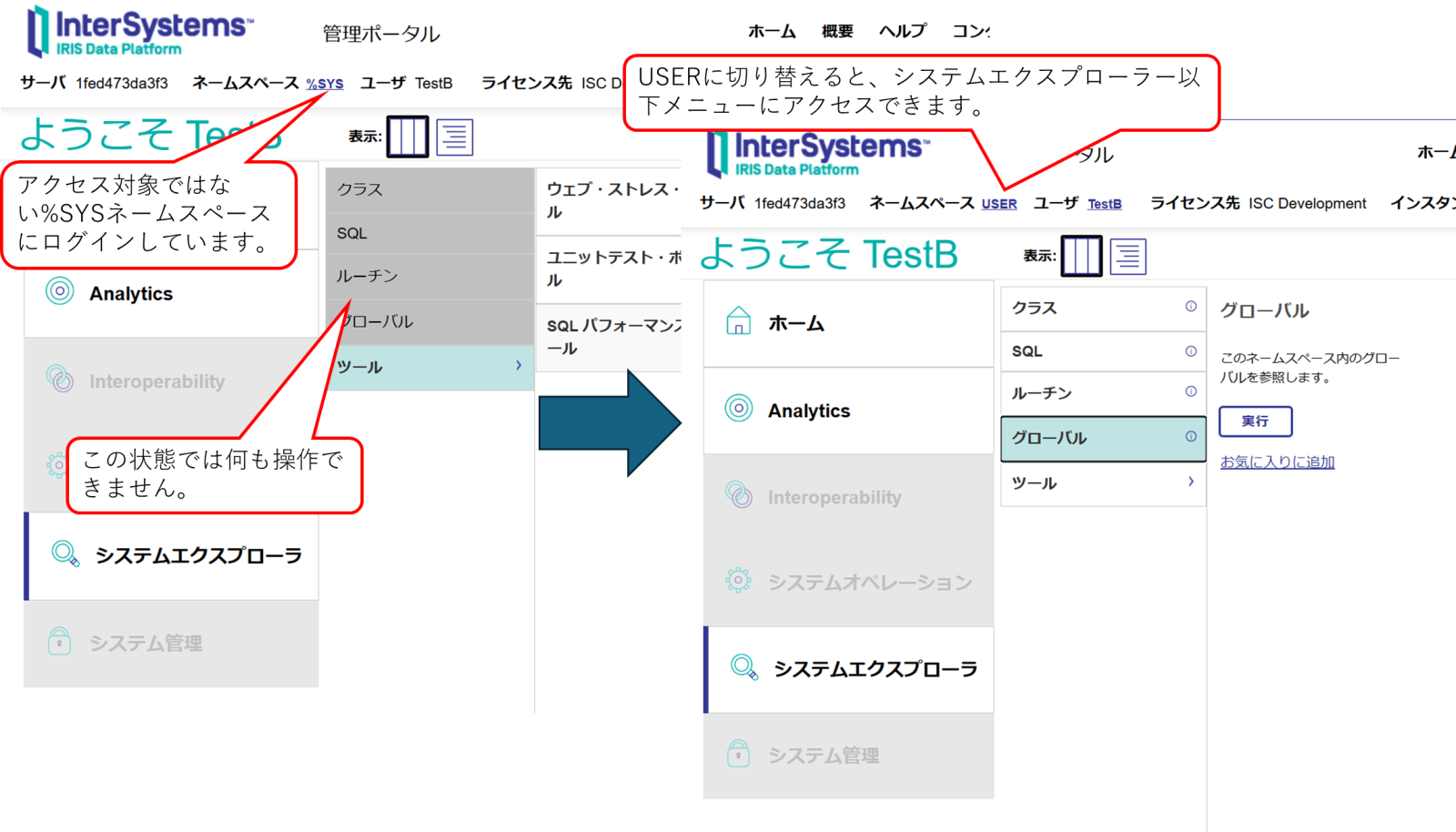This screenshot has height=832, width=1456.
Task: Click the house icon beside ホーム in right portal
Action: [739, 321]
